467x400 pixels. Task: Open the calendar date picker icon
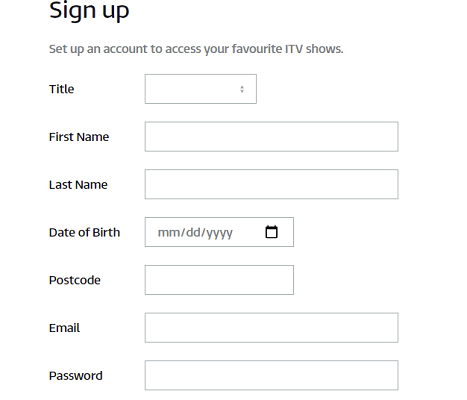271,232
